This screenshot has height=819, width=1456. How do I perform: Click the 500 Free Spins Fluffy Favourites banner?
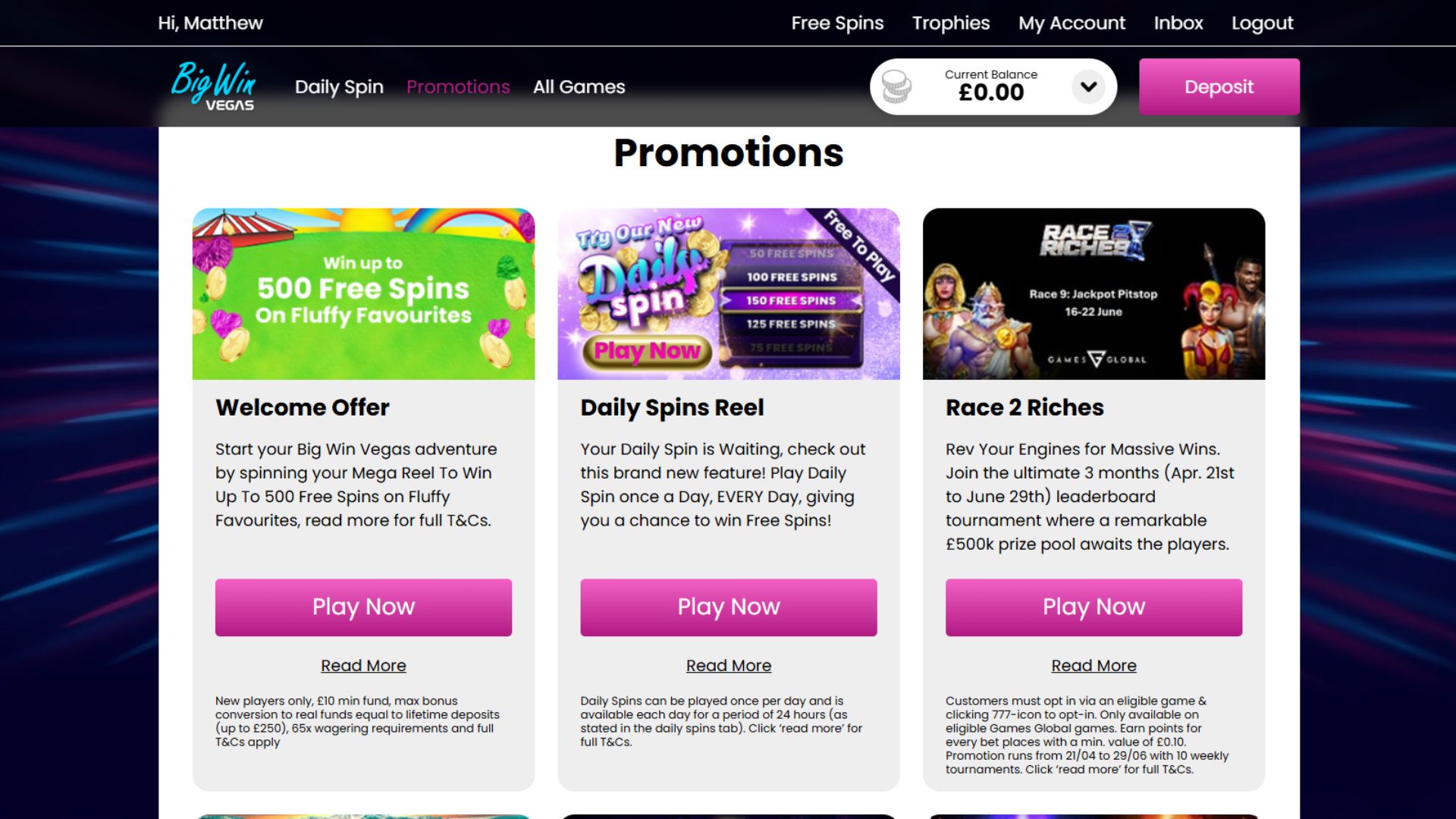[363, 294]
